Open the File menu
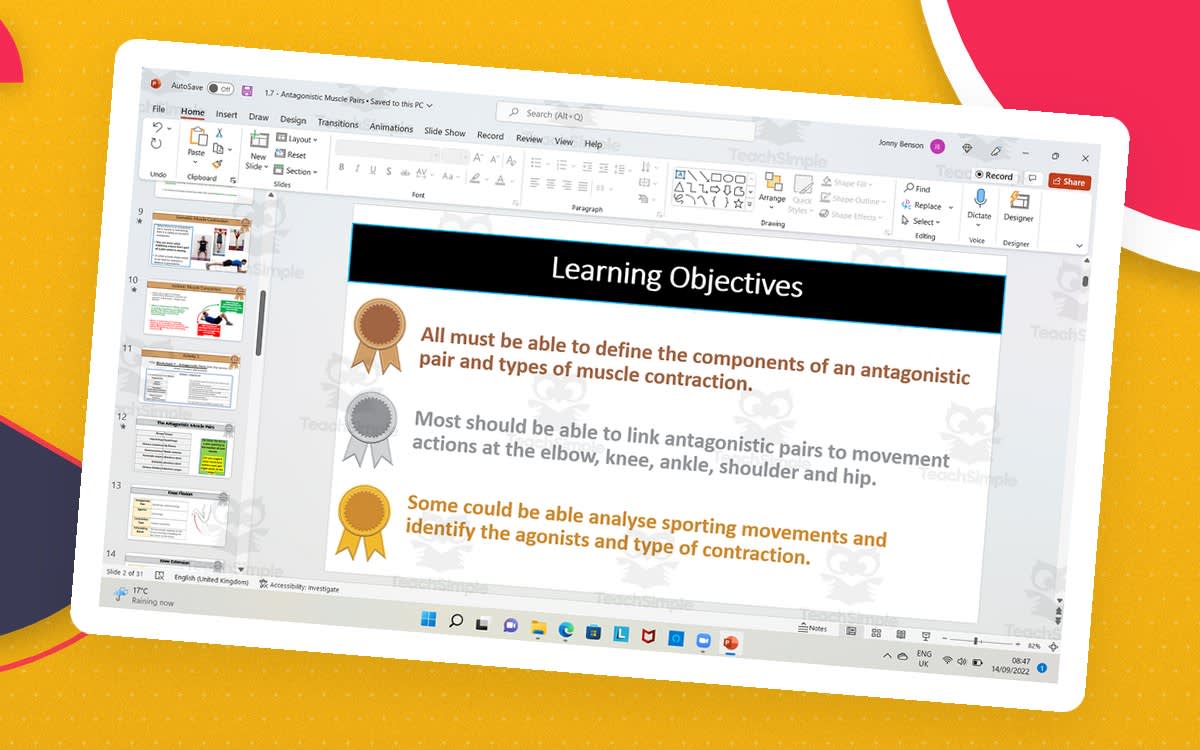This screenshot has height=750, width=1200. click(x=158, y=108)
